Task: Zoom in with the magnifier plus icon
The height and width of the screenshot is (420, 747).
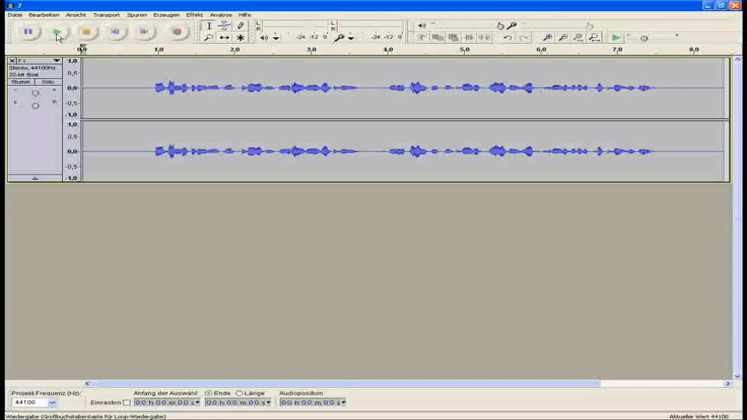Action: (x=547, y=38)
